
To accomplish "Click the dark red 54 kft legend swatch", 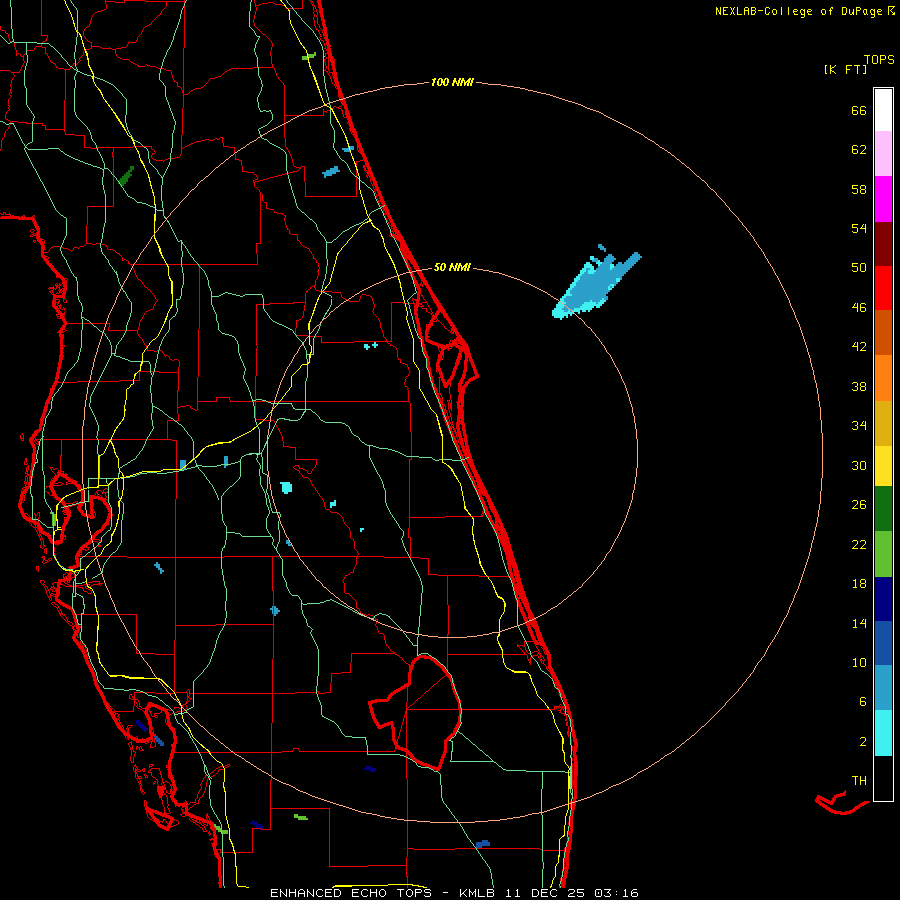I will tap(883, 245).
